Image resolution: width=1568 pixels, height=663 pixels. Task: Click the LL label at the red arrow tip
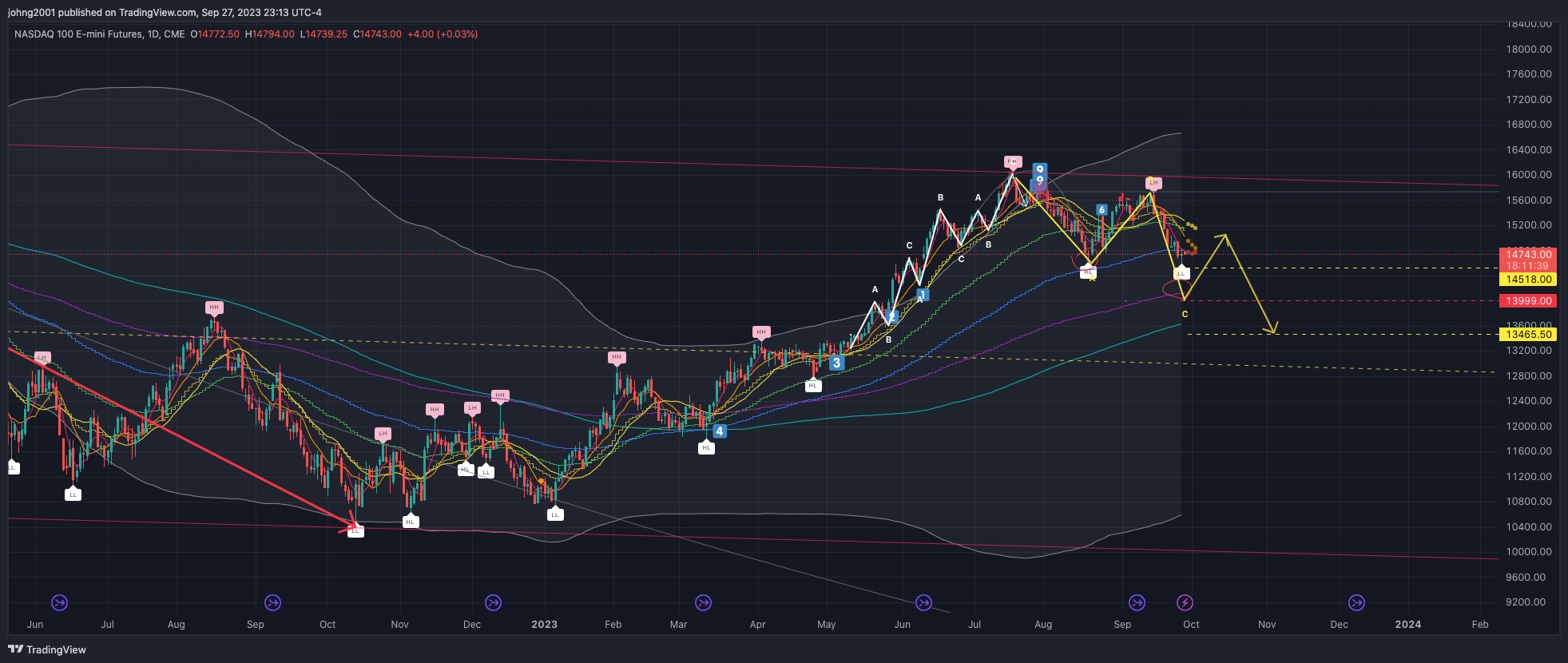pos(355,531)
